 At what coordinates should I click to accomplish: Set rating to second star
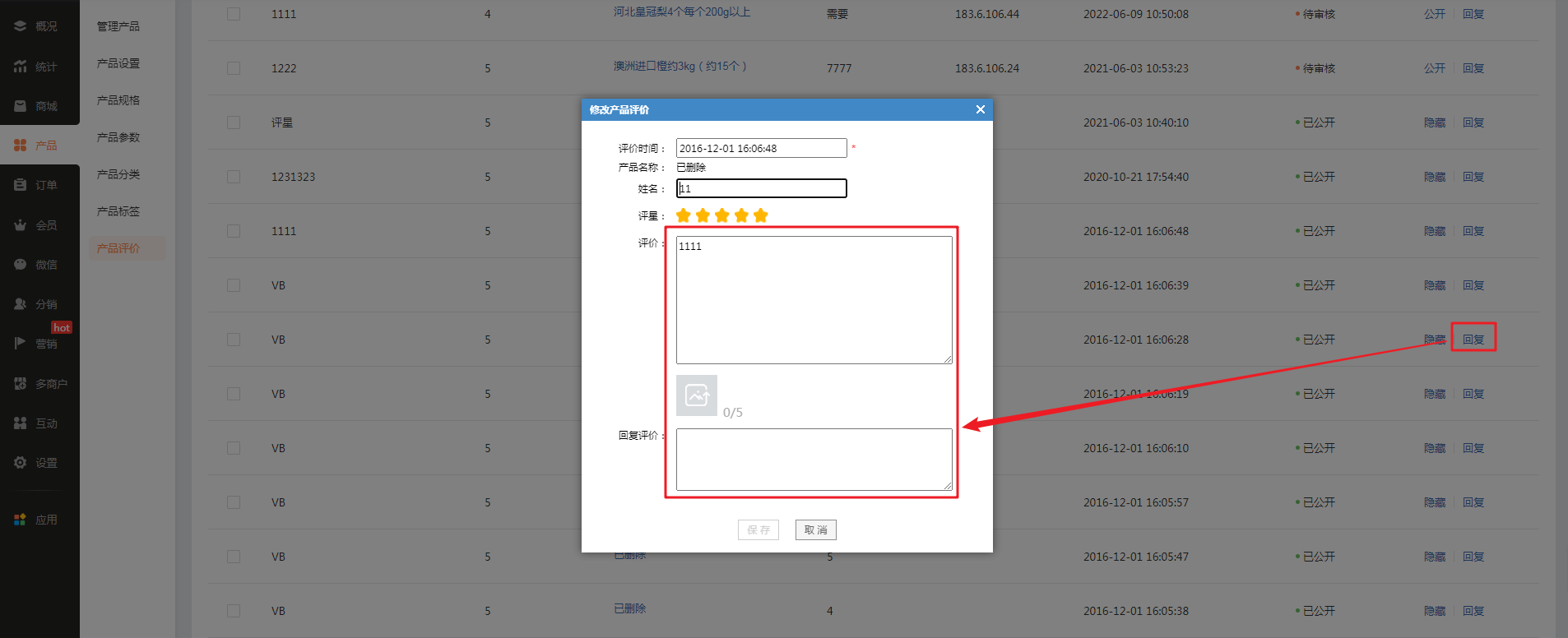coord(703,215)
